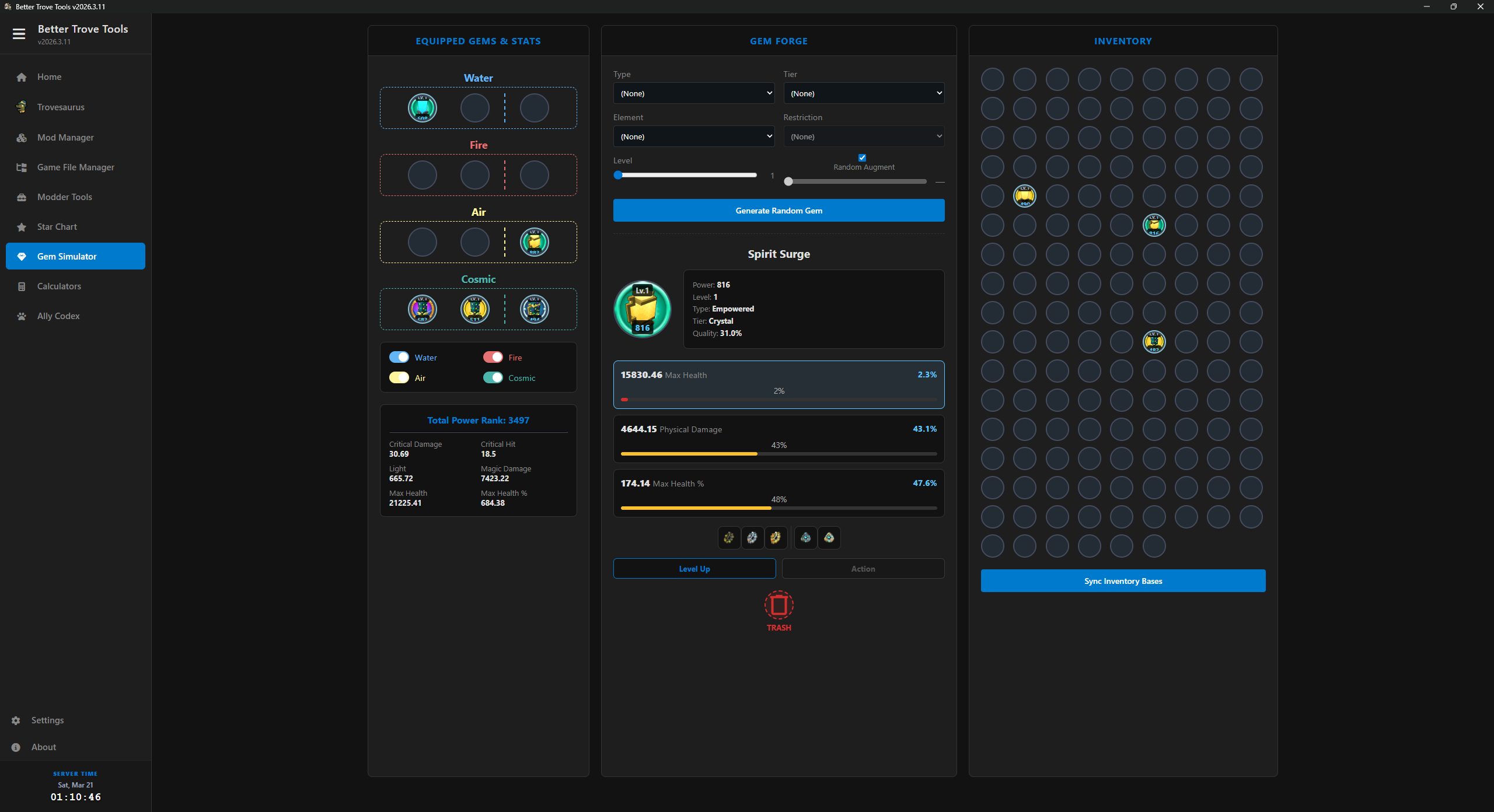The image size is (1494, 812).
Task: Click the last augment icon below stats
Action: coord(829,538)
